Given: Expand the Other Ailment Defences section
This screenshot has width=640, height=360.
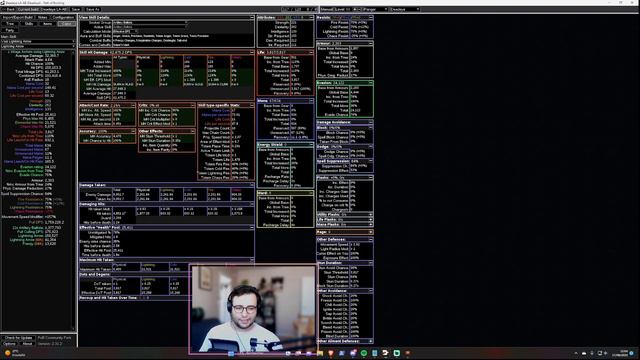Looking at the screenshot, I should [371, 341].
